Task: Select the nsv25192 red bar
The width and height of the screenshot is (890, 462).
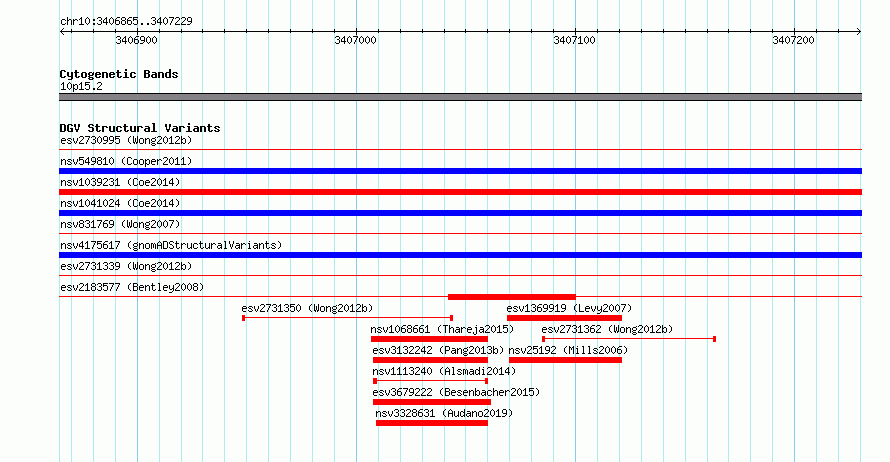Action: tap(565, 360)
